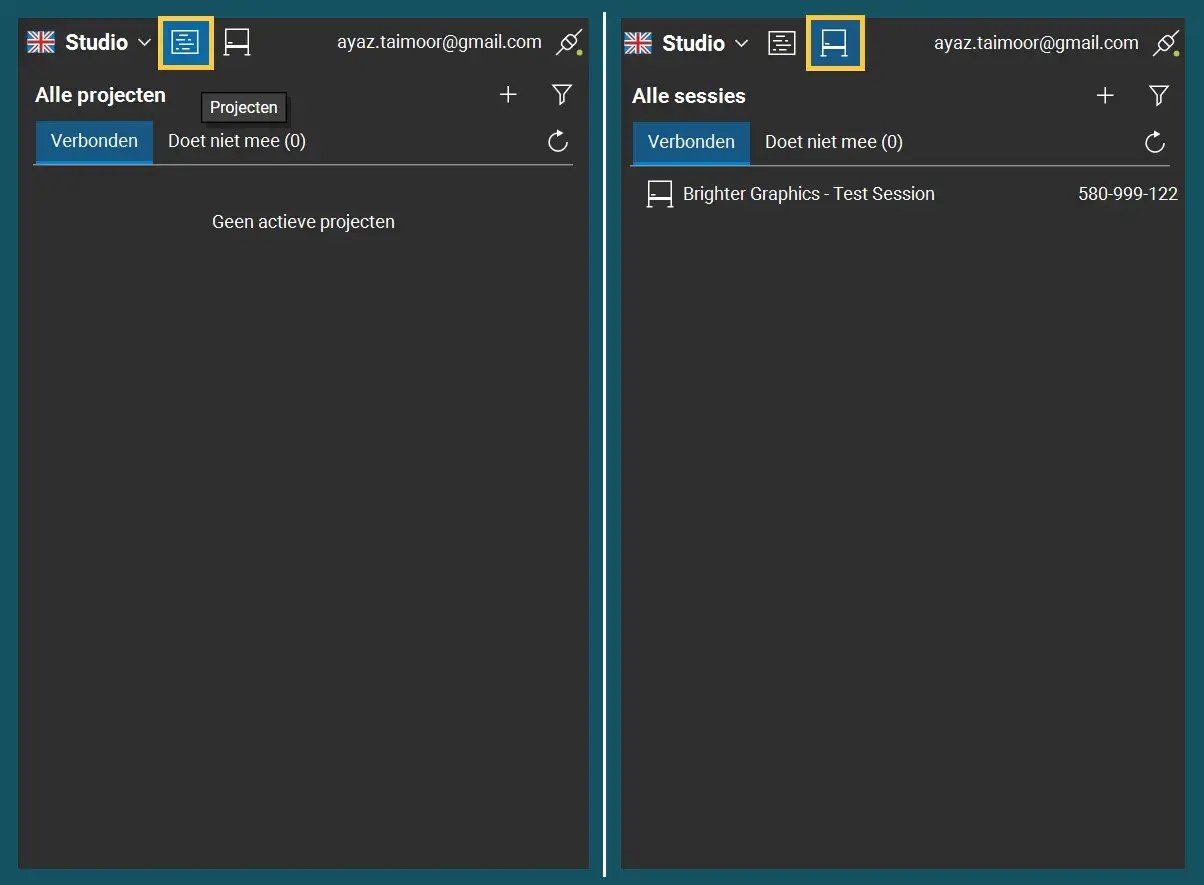This screenshot has height=885, width=1204.
Task: Click Geen actieve projecten message
Action: pos(303,222)
